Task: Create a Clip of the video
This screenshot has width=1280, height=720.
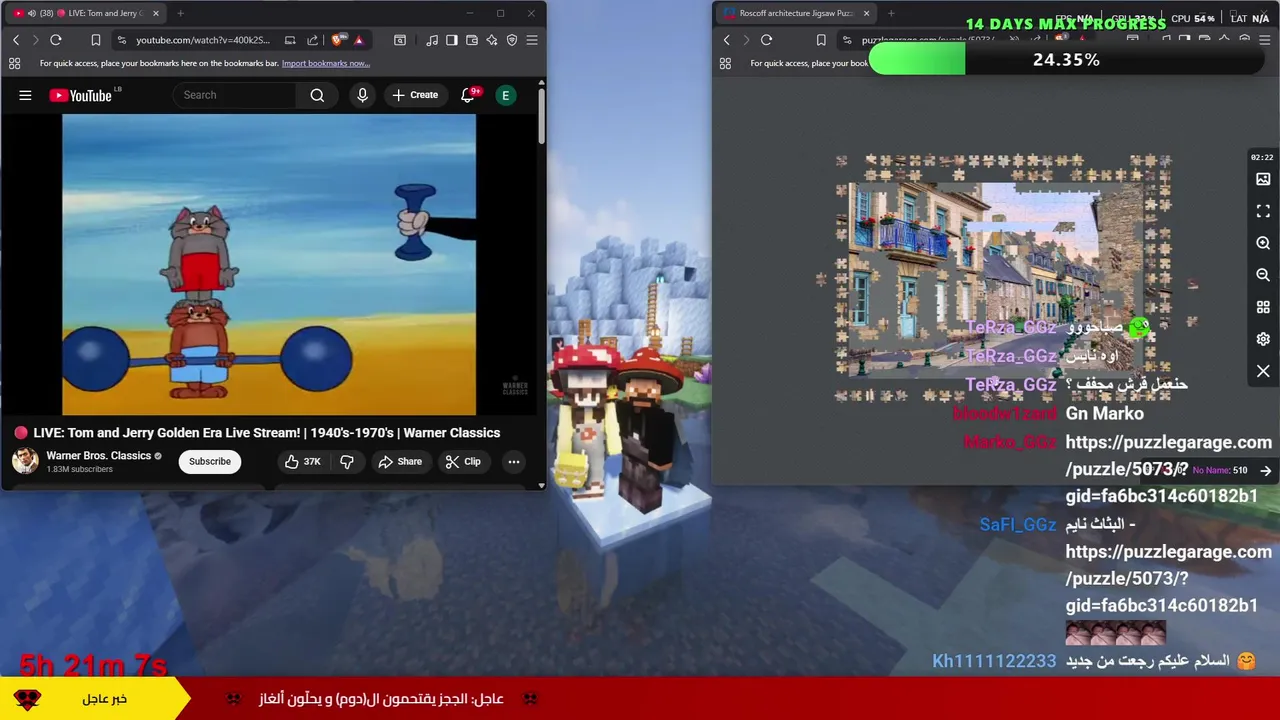Action: coord(463,461)
